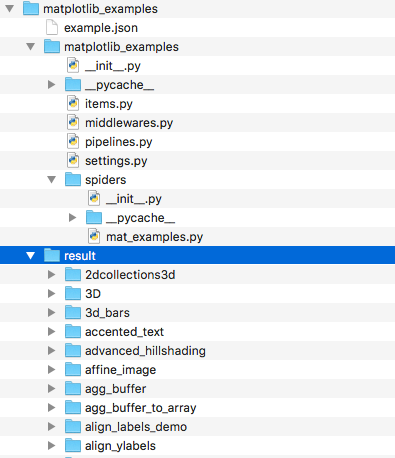395x458 pixels.
Task: Click the __init__.py icon above items.py
Action: pyautogui.click(x=73, y=66)
